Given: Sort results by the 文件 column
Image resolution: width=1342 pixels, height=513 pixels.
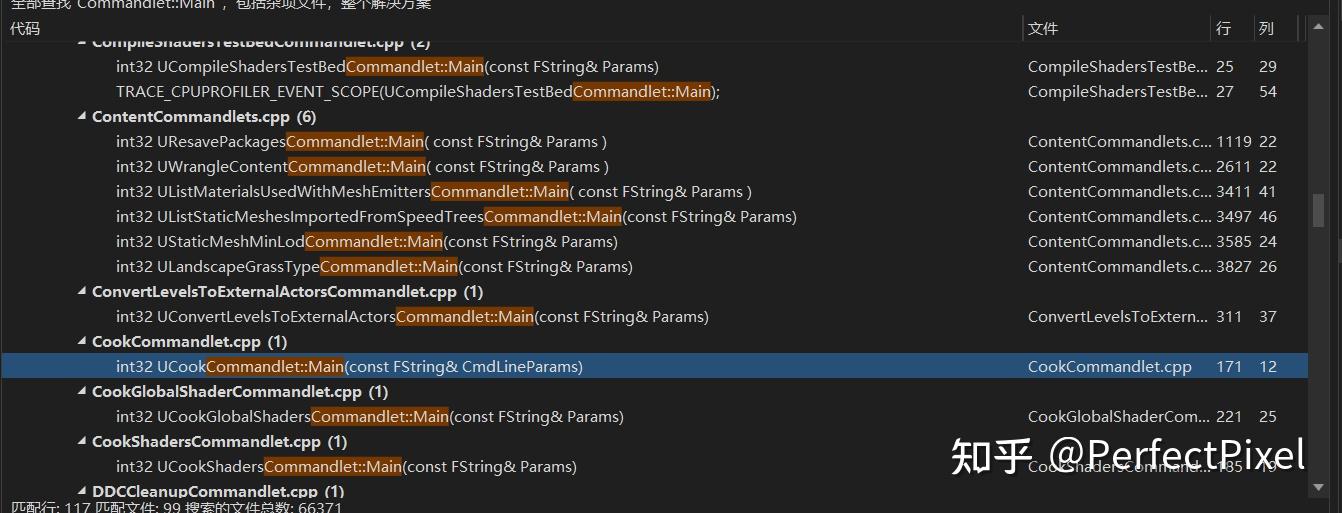Looking at the screenshot, I should [x=1043, y=29].
